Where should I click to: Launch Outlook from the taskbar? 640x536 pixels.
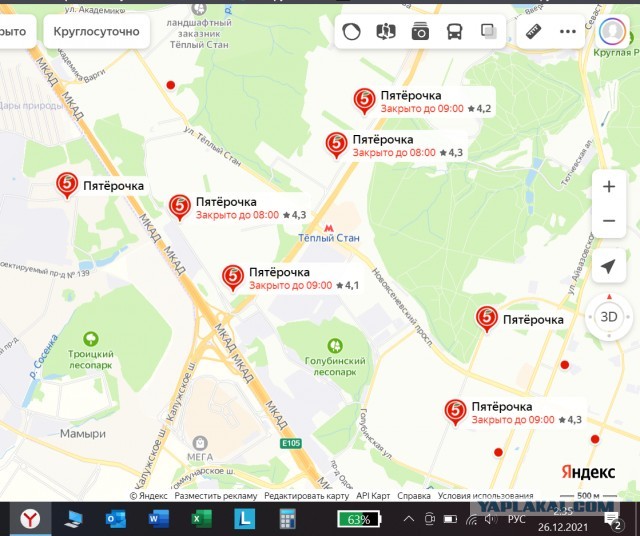pos(116,519)
